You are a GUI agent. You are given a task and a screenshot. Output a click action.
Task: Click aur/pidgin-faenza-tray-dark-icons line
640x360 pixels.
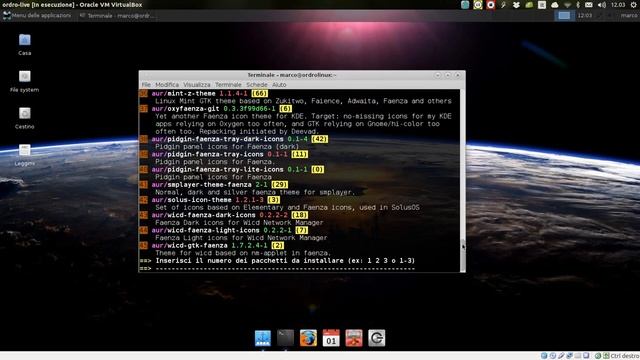coord(233,139)
